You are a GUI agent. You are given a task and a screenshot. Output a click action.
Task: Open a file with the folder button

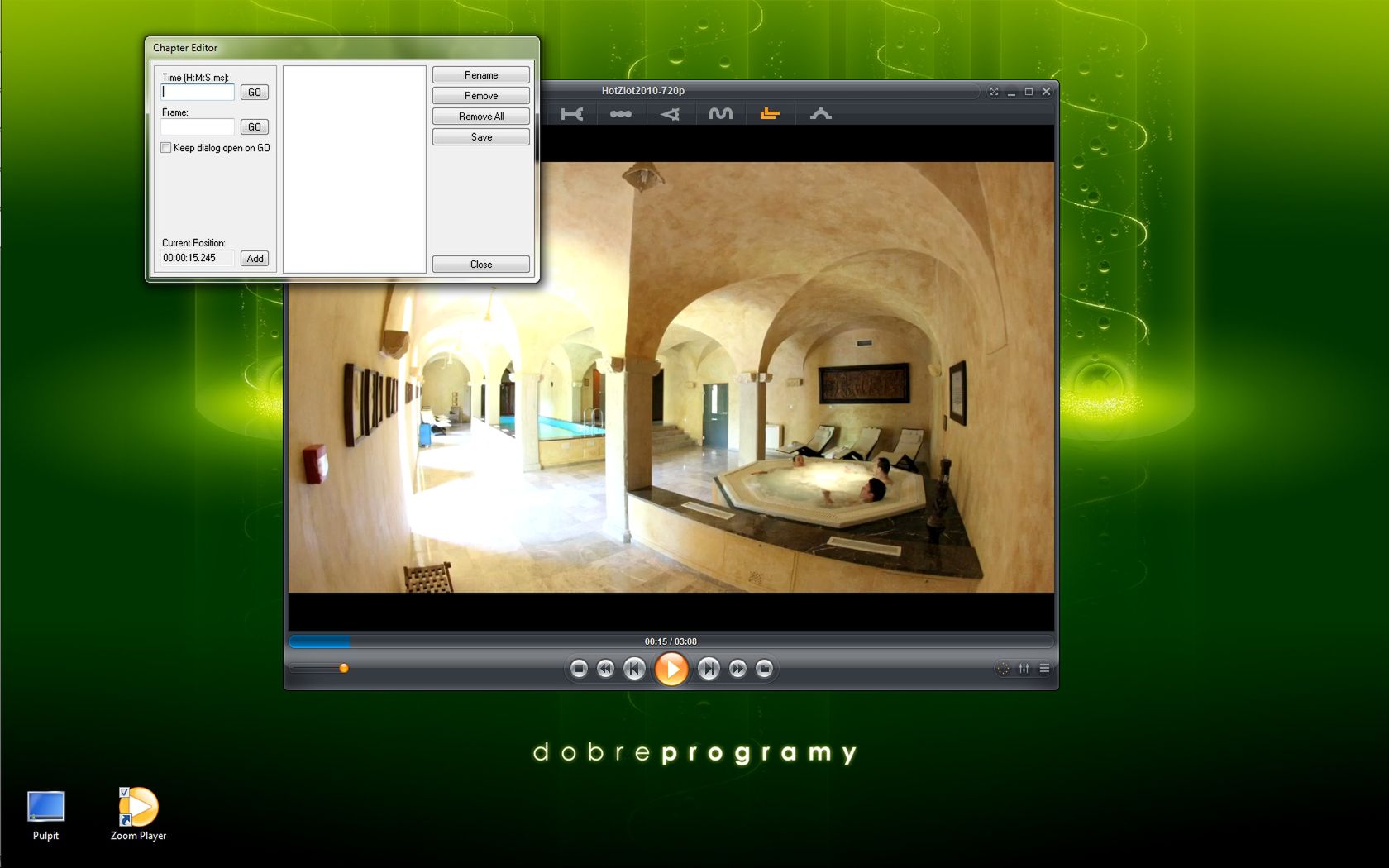(x=764, y=669)
